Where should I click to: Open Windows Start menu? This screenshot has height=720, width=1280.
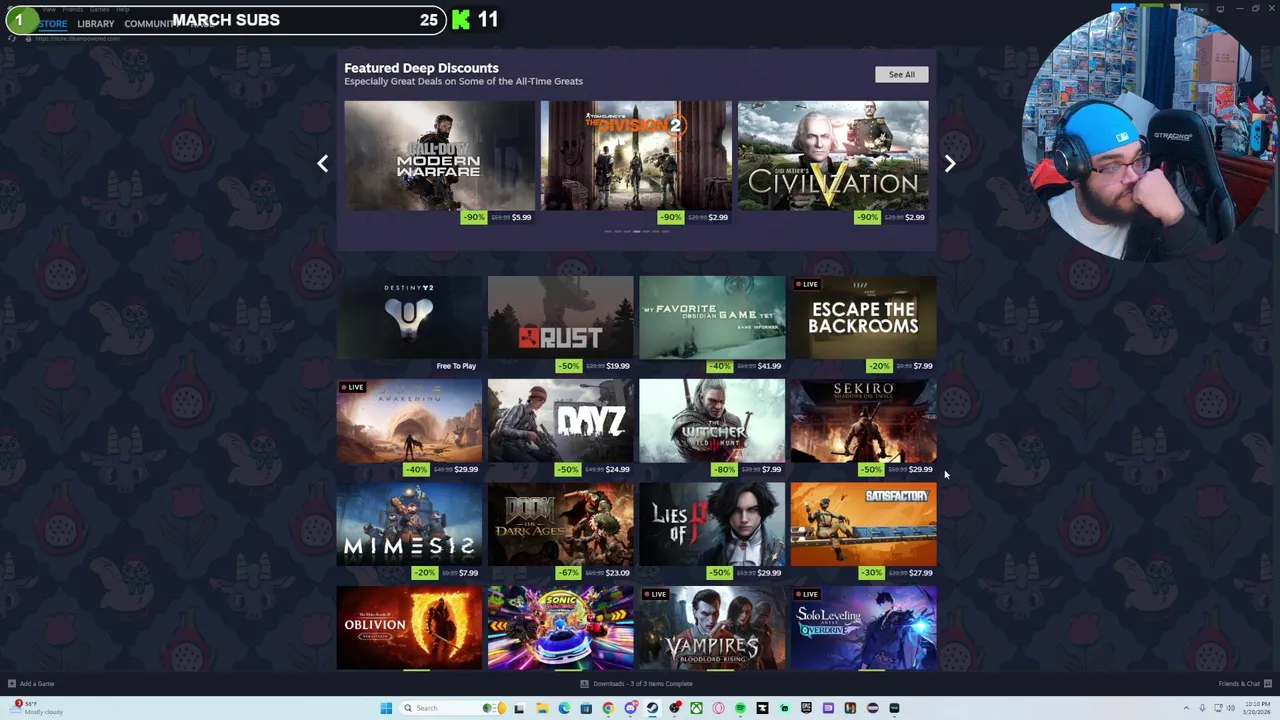386,708
